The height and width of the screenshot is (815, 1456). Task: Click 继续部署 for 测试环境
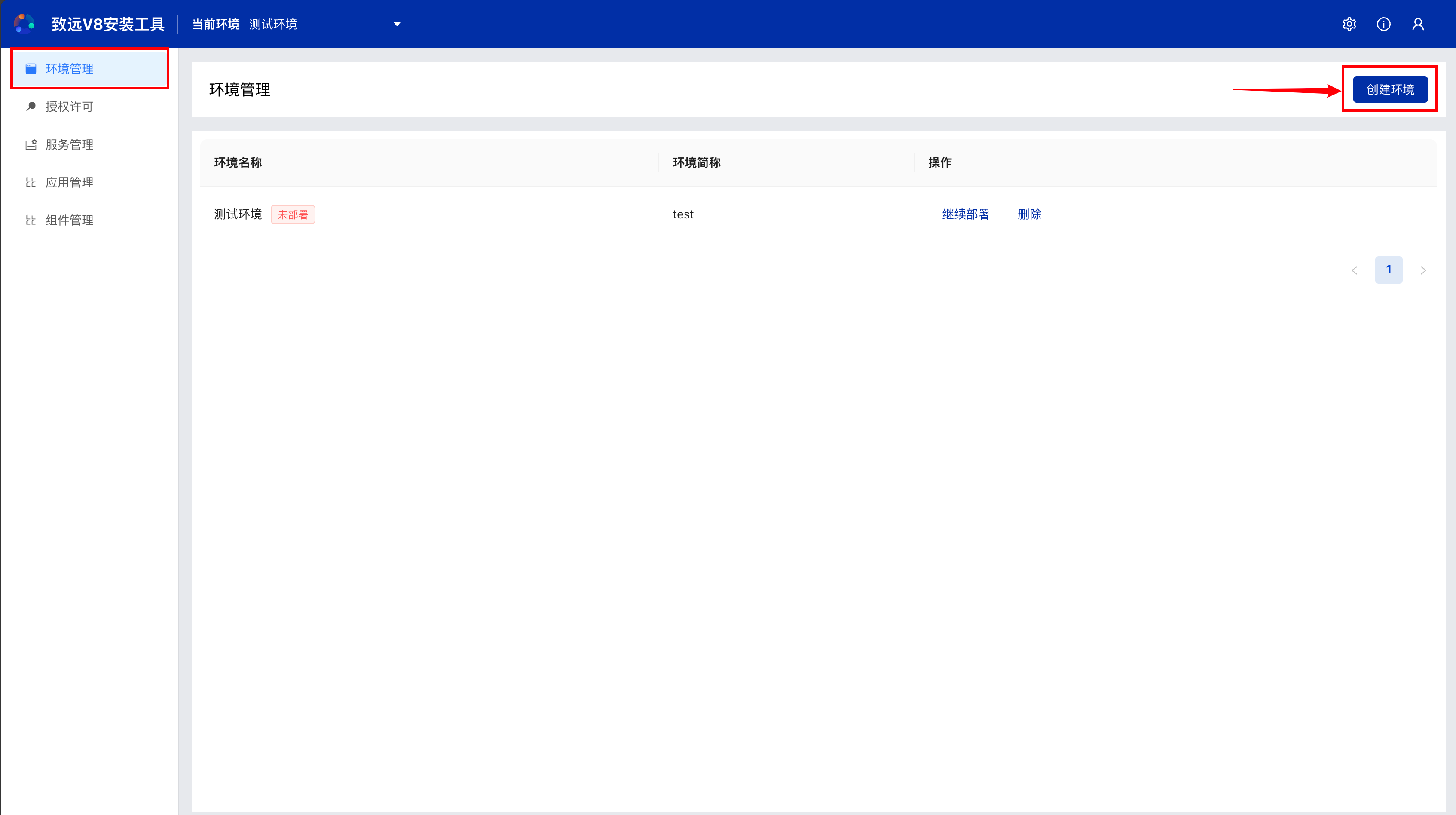(965, 214)
